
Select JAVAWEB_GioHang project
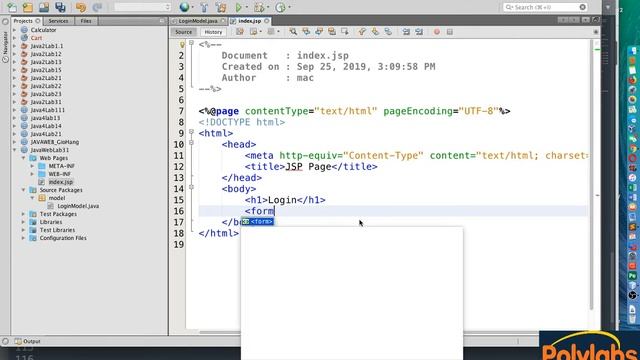(55, 142)
